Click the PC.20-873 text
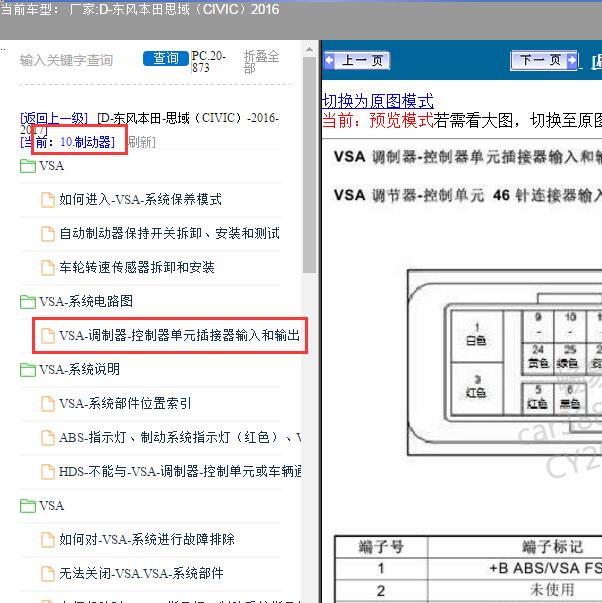This screenshot has width=602, height=603. [x=209, y=62]
